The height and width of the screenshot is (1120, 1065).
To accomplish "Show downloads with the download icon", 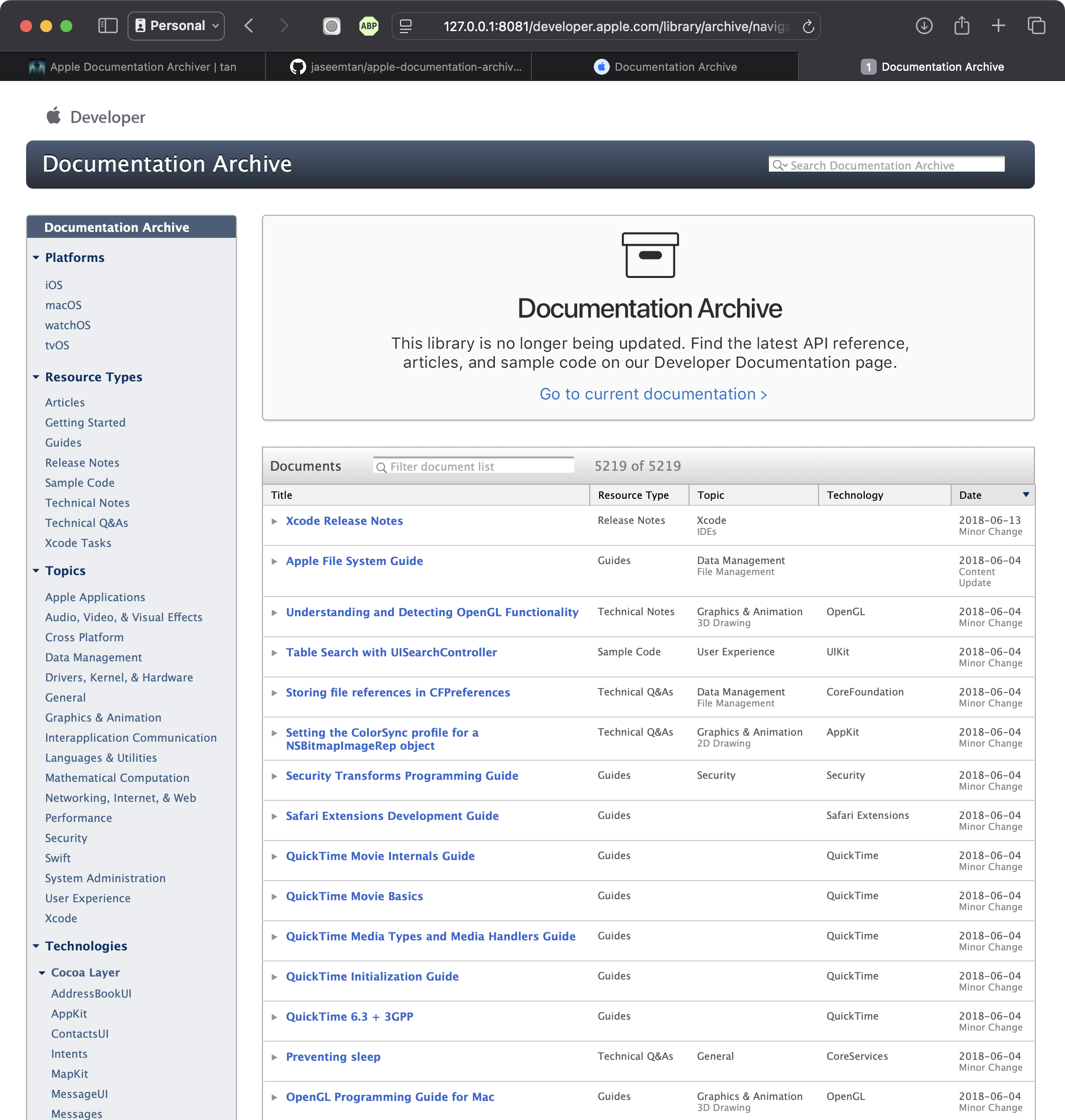I will 924,26.
